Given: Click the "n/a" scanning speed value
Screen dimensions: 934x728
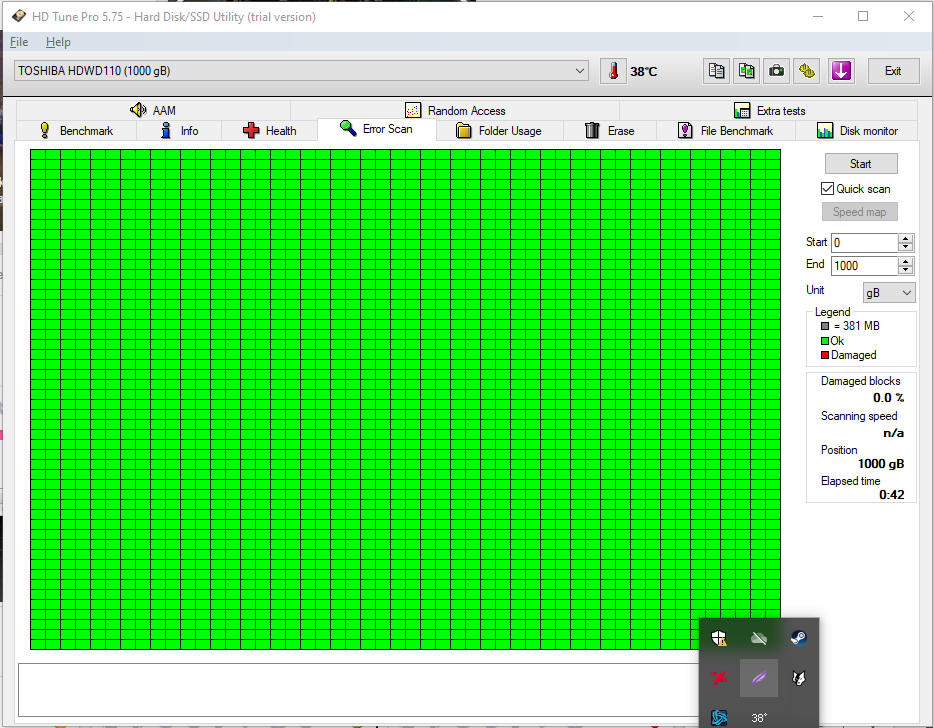Looking at the screenshot, I should point(893,433).
